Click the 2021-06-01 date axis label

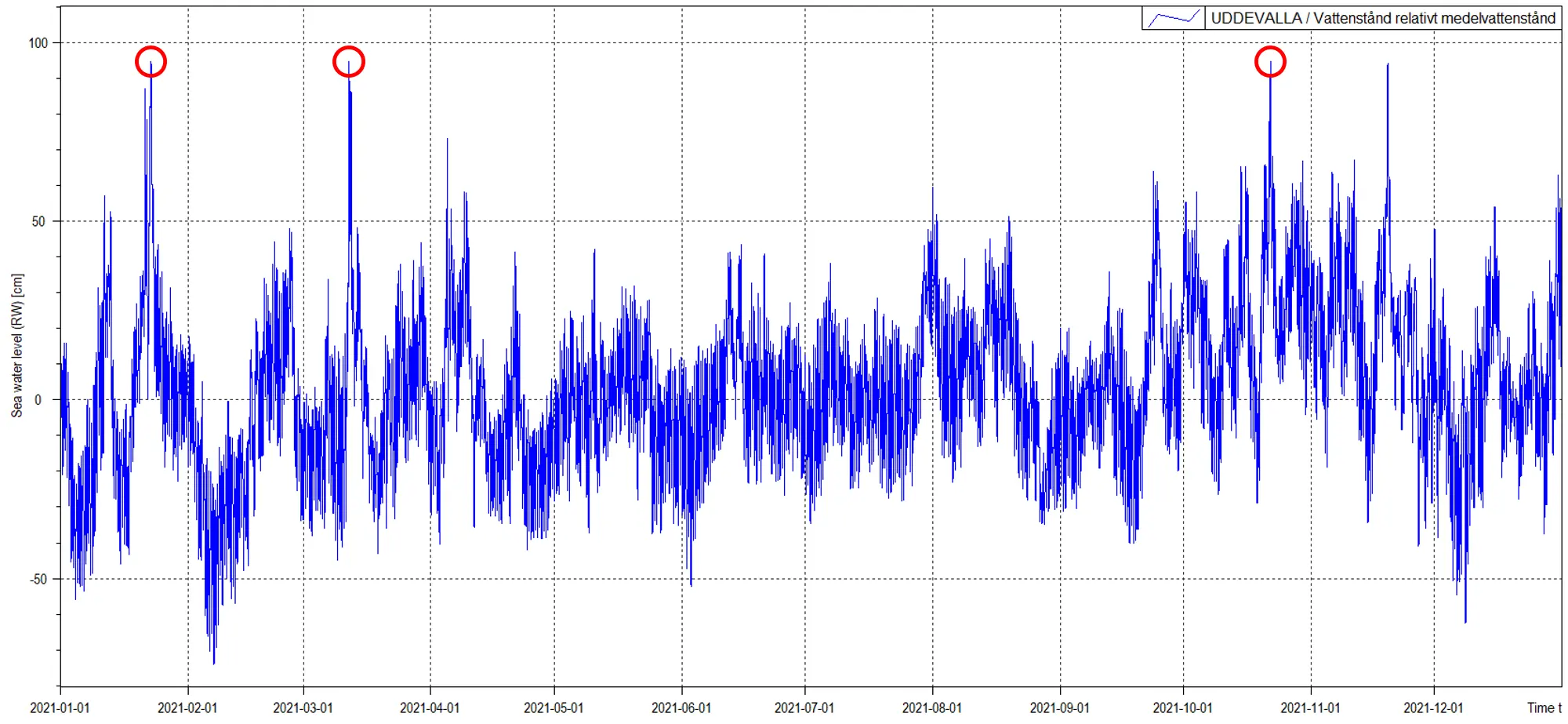681,708
